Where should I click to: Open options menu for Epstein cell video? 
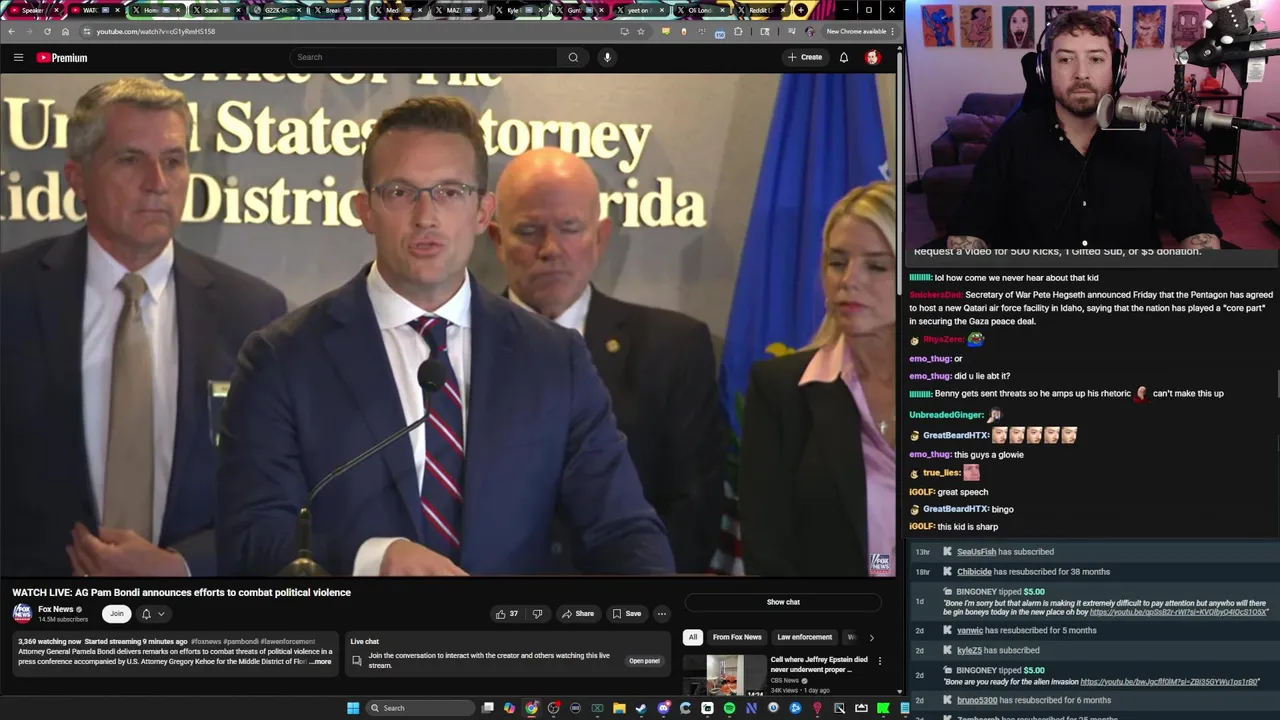(880, 661)
